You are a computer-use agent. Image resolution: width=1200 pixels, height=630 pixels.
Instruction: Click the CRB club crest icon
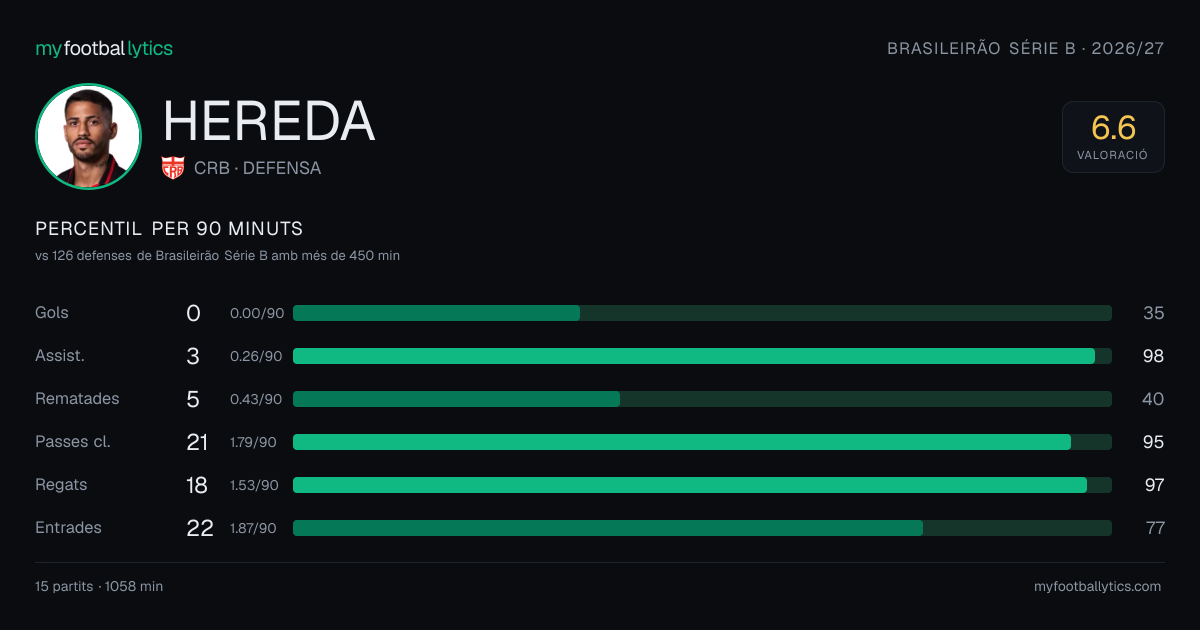(x=173, y=168)
